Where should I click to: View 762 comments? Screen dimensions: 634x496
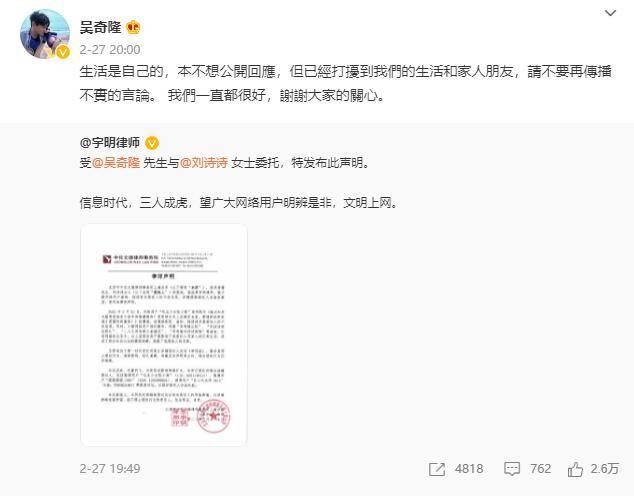541,469
